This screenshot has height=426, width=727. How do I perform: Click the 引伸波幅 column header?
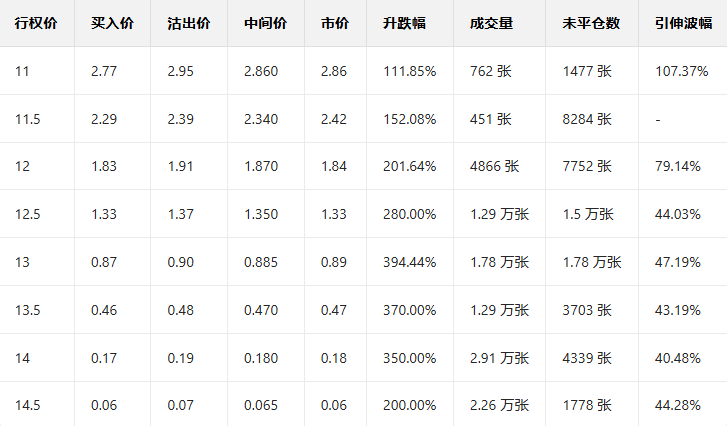[x=677, y=23]
